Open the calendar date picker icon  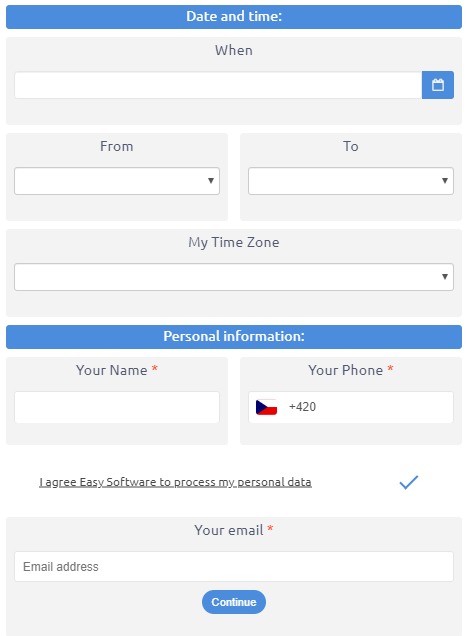438,85
